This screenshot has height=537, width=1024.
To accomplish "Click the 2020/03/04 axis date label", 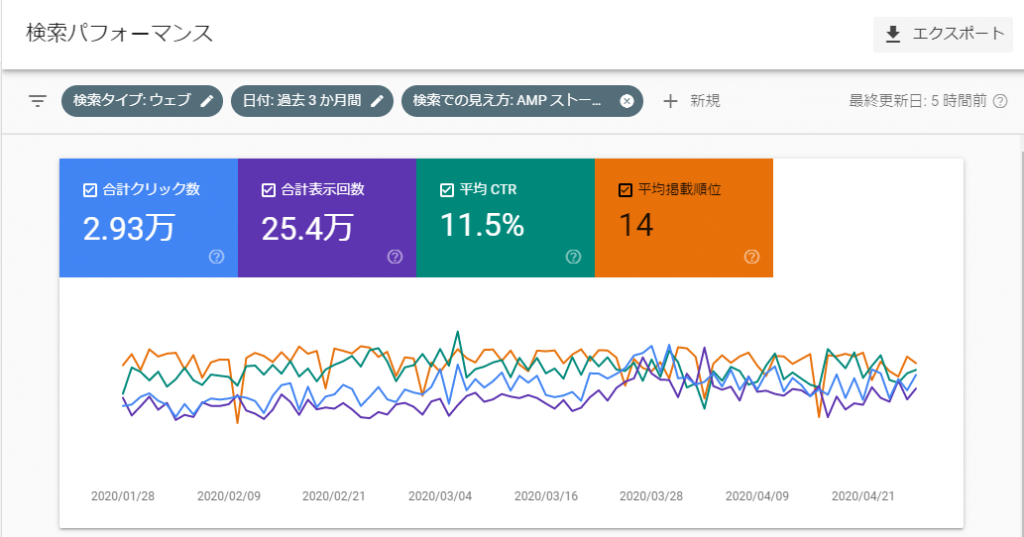I will point(440,496).
